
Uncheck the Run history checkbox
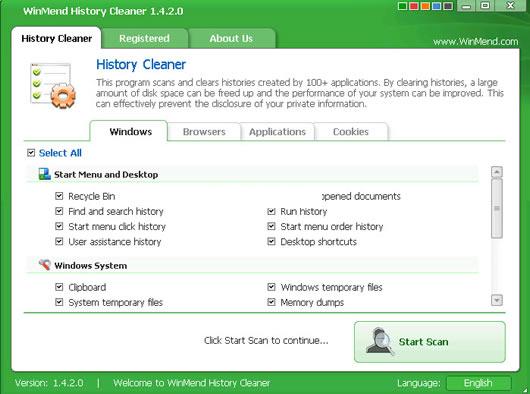click(271, 211)
